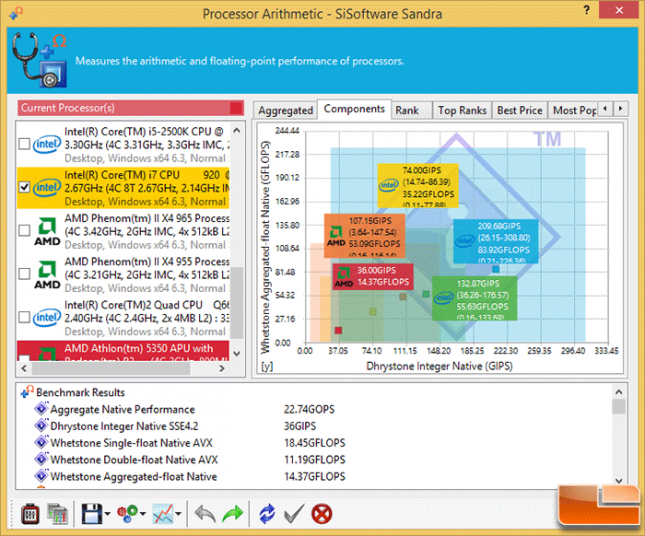The image size is (645, 536).
Task: Enable the Intel Core i5-2500K checkbox
Action: point(24,144)
